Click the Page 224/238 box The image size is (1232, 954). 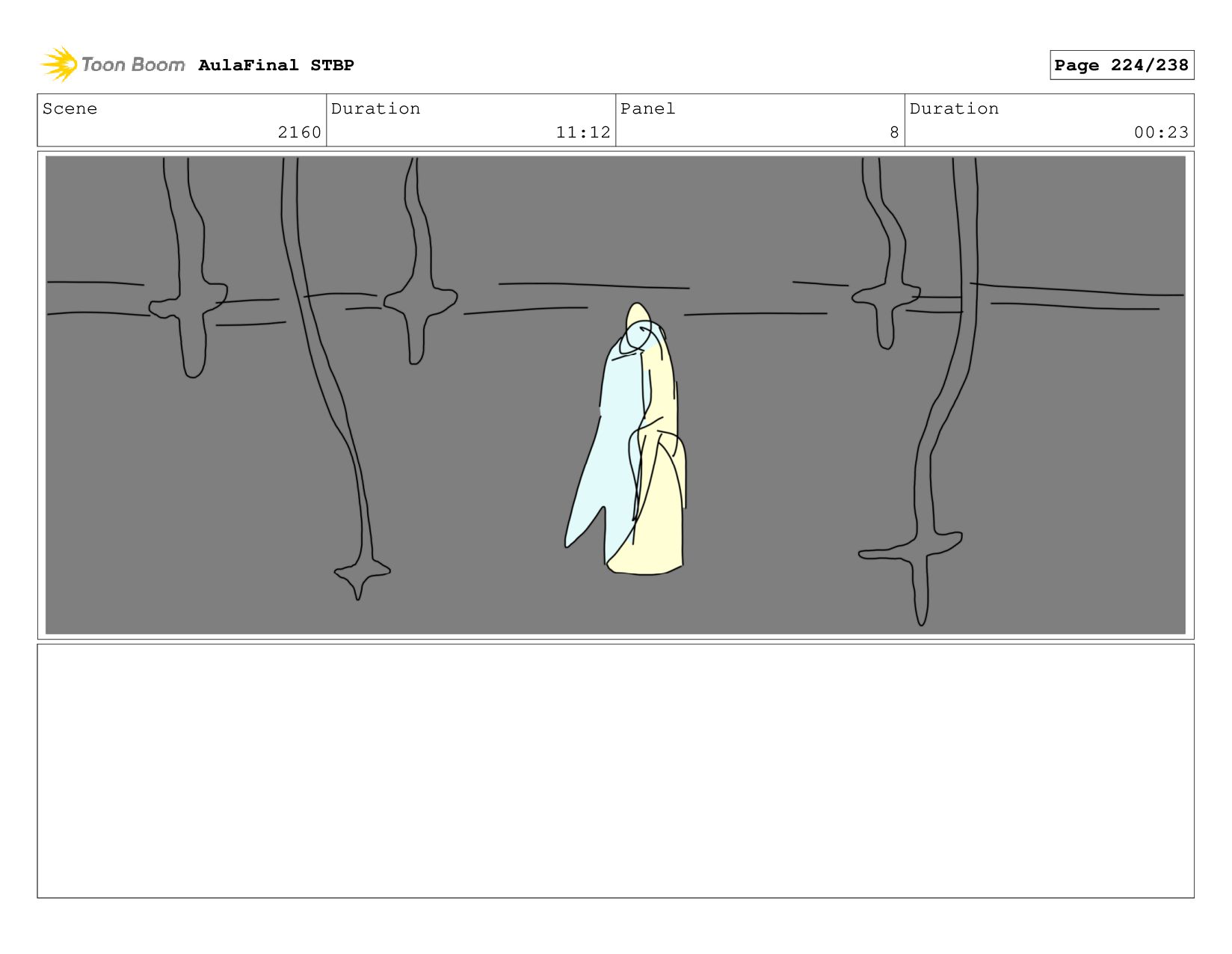pyautogui.click(x=1121, y=65)
